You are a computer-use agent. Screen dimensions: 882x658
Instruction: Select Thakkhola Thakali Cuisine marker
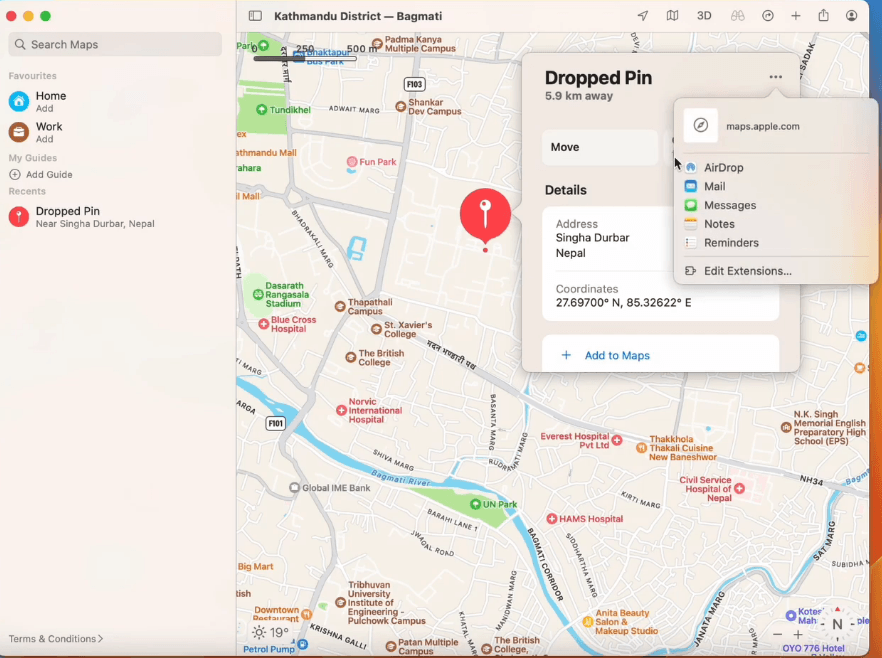(641, 448)
